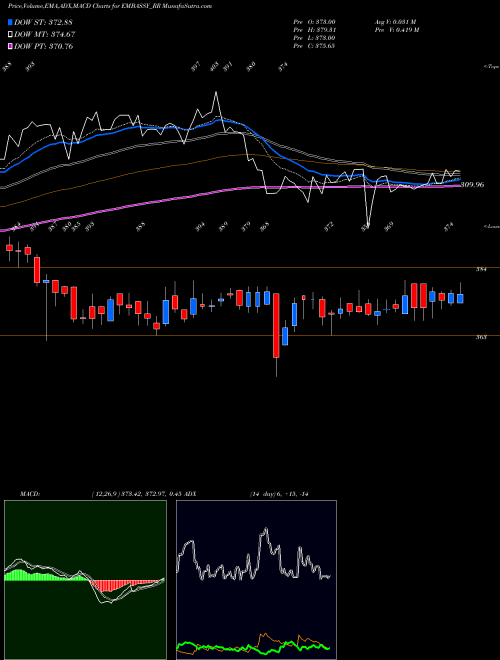Click the DOW MT: 374.67 label
The image size is (500, 660).
pos(45,35)
